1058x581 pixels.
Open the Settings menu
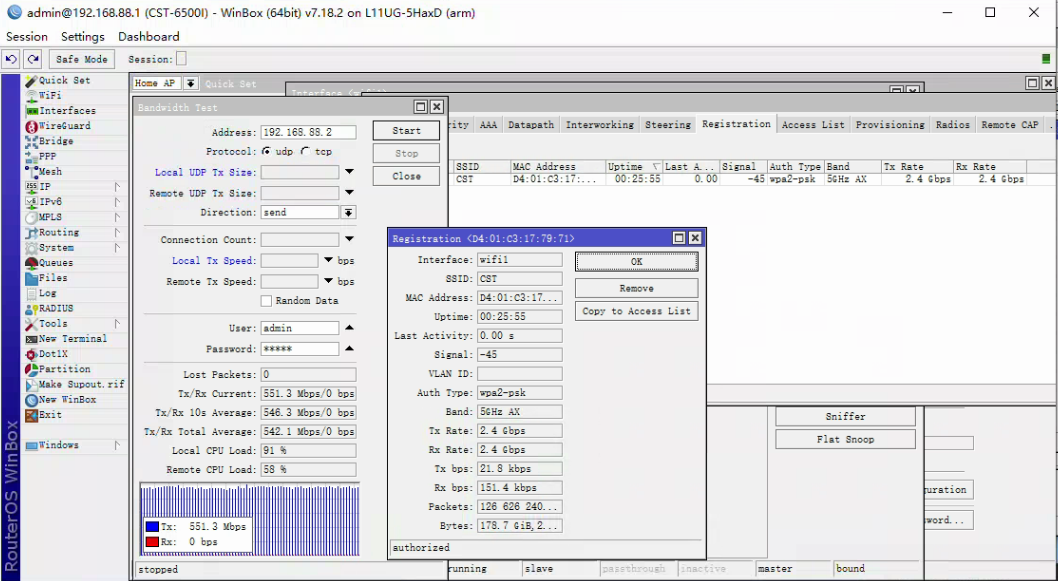82,37
